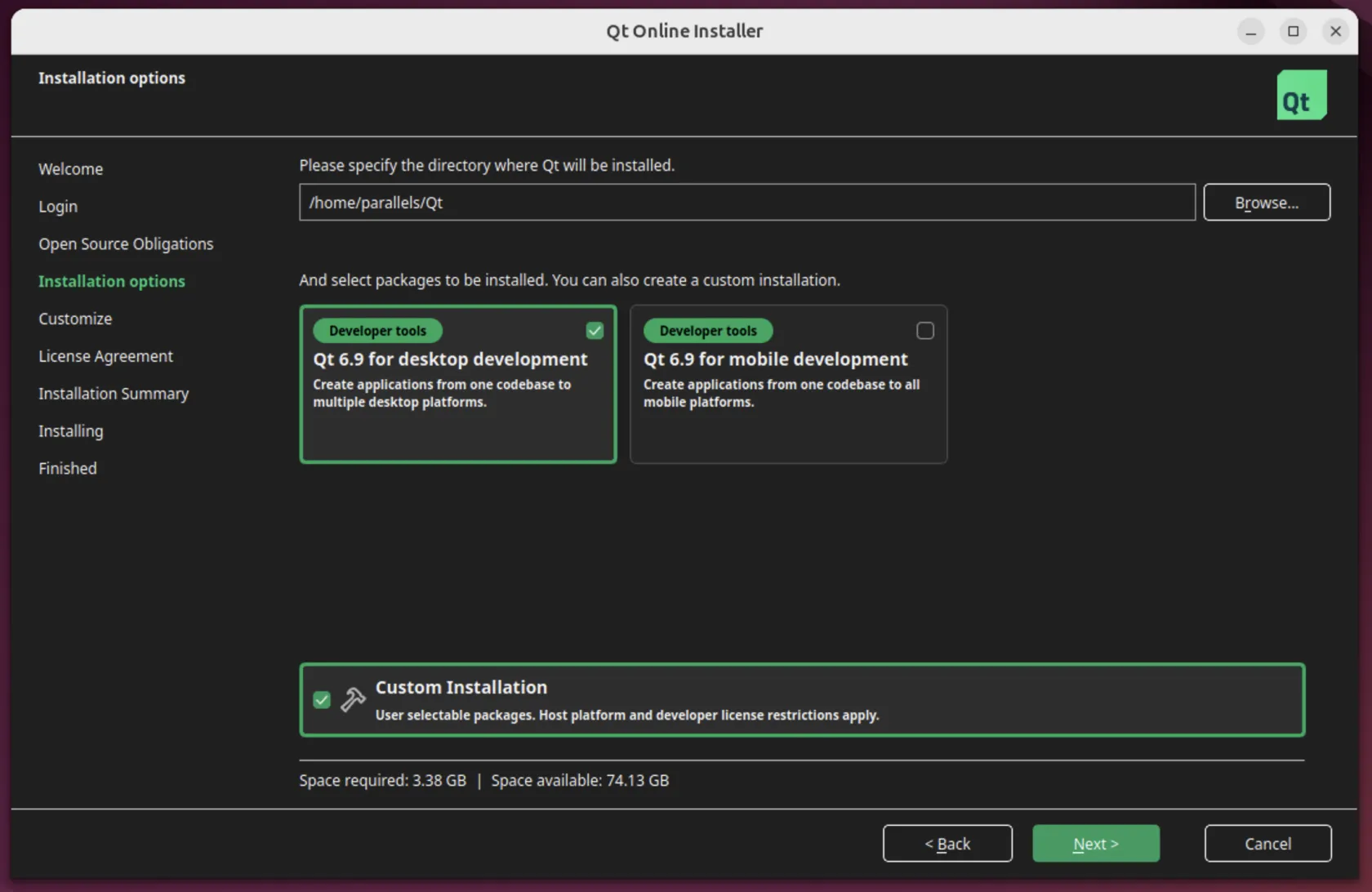Toggle the Custom Installation checkbox

322,700
